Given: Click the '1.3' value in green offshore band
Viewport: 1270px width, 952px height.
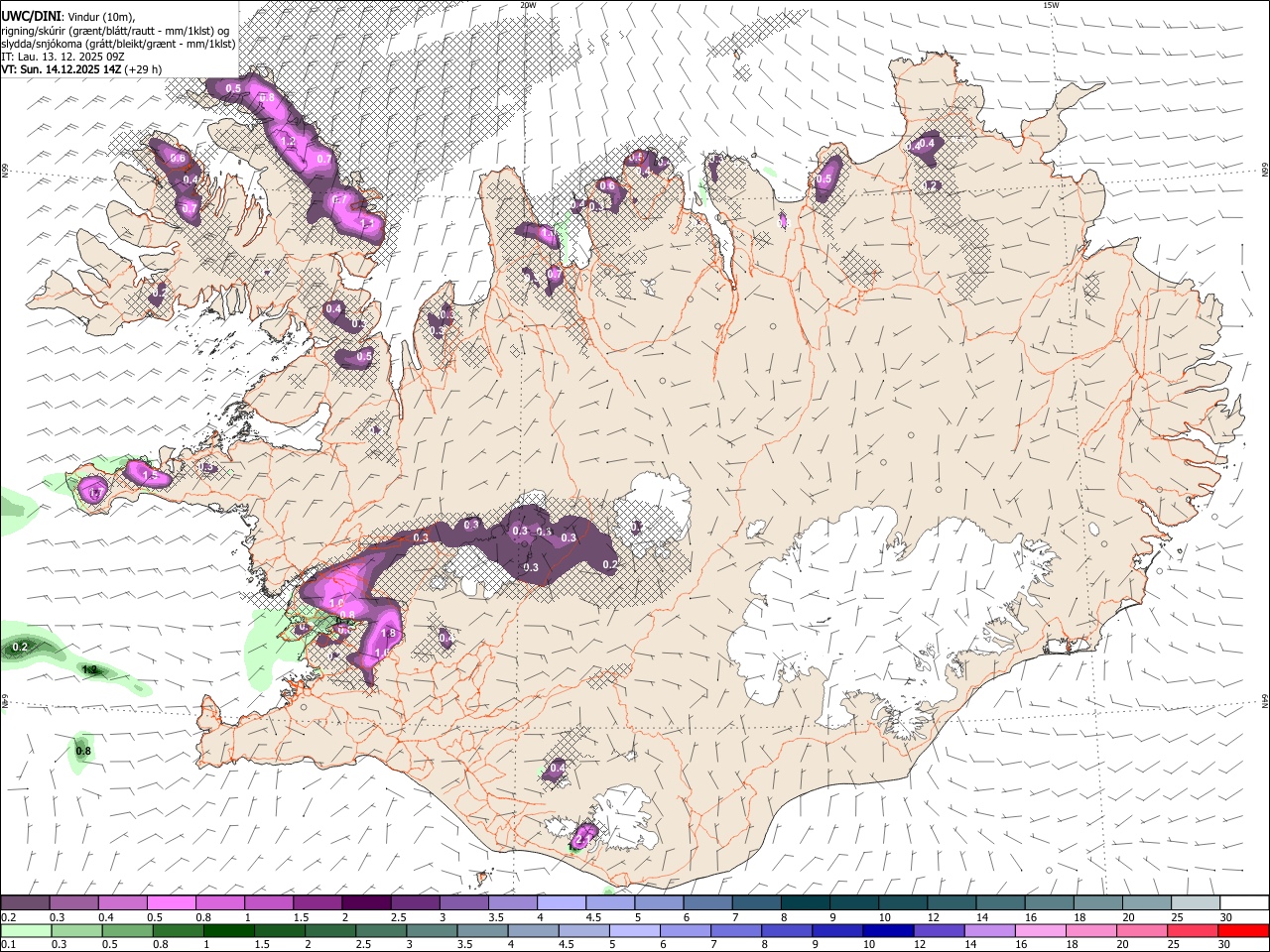Looking at the screenshot, I should point(89,670).
